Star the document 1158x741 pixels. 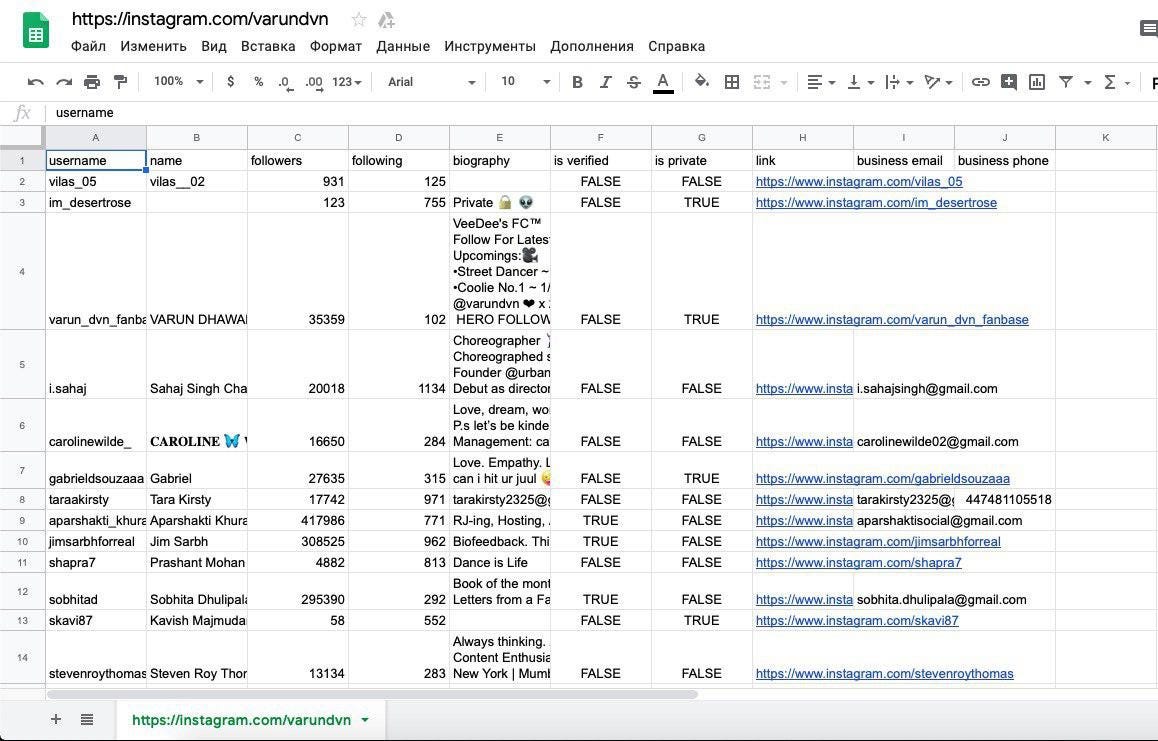(x=359, y=19)
